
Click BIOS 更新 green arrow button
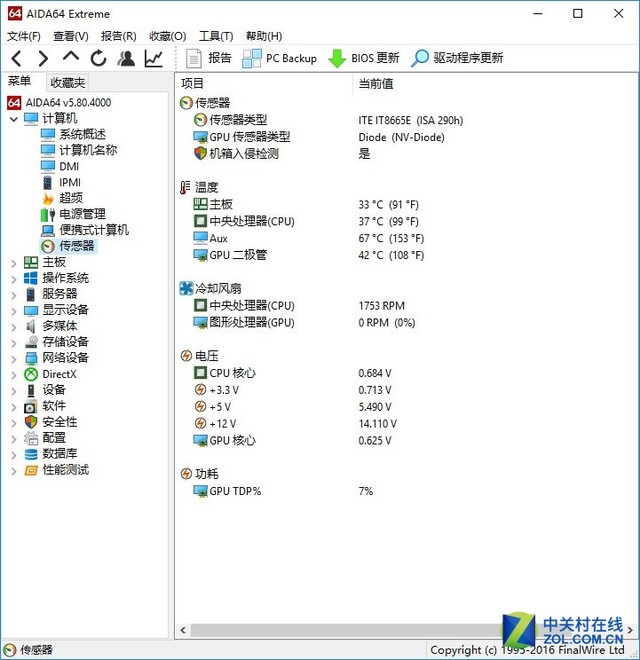click(x=364, y=58)
